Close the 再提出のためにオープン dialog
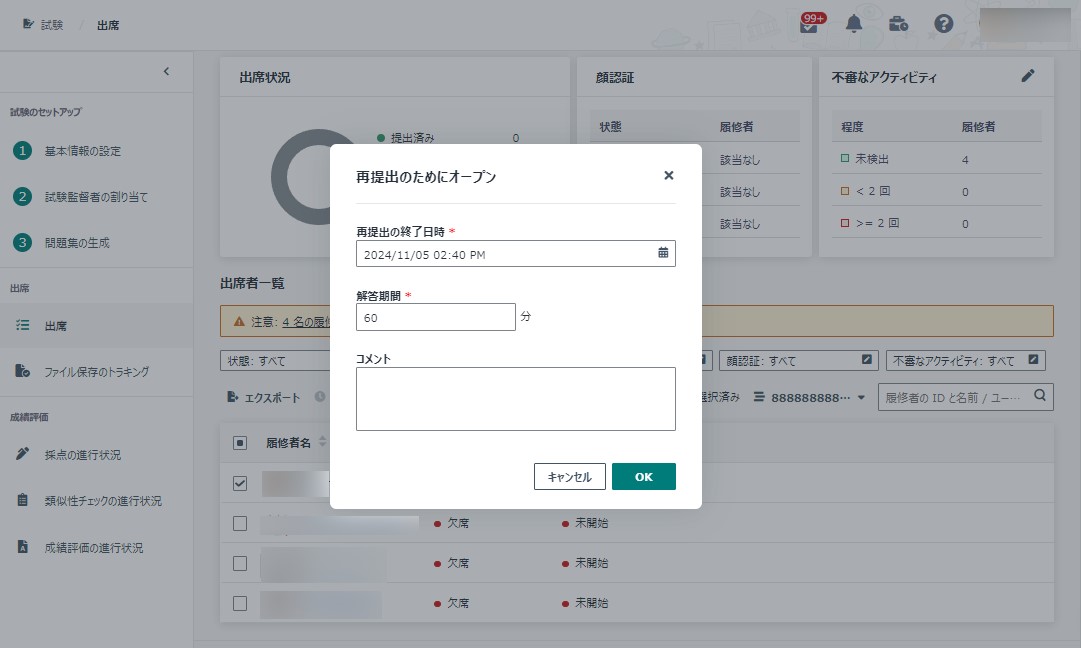Screen dimensions: 1081x648 click(x=669, y=176)
